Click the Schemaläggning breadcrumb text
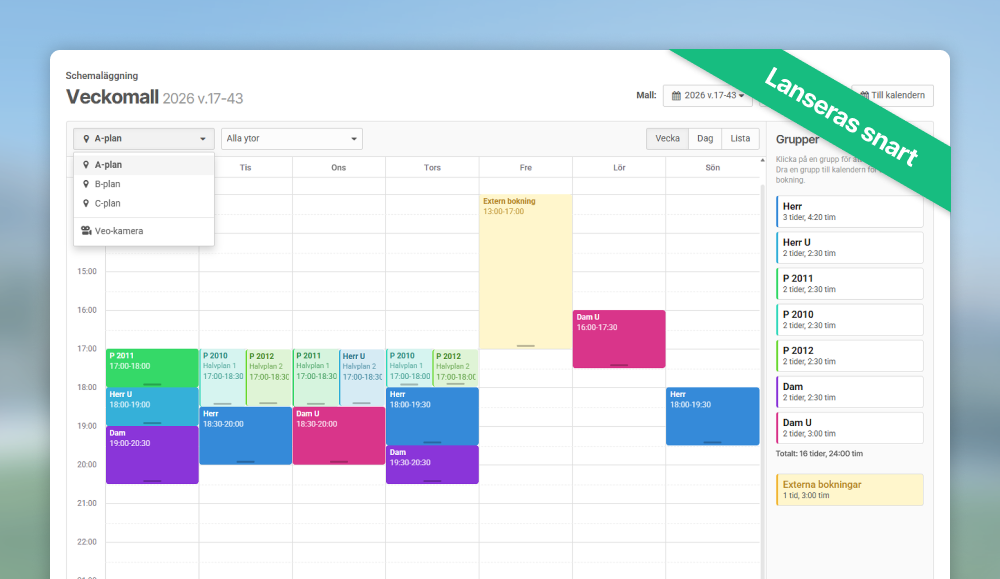 (102, 75)
